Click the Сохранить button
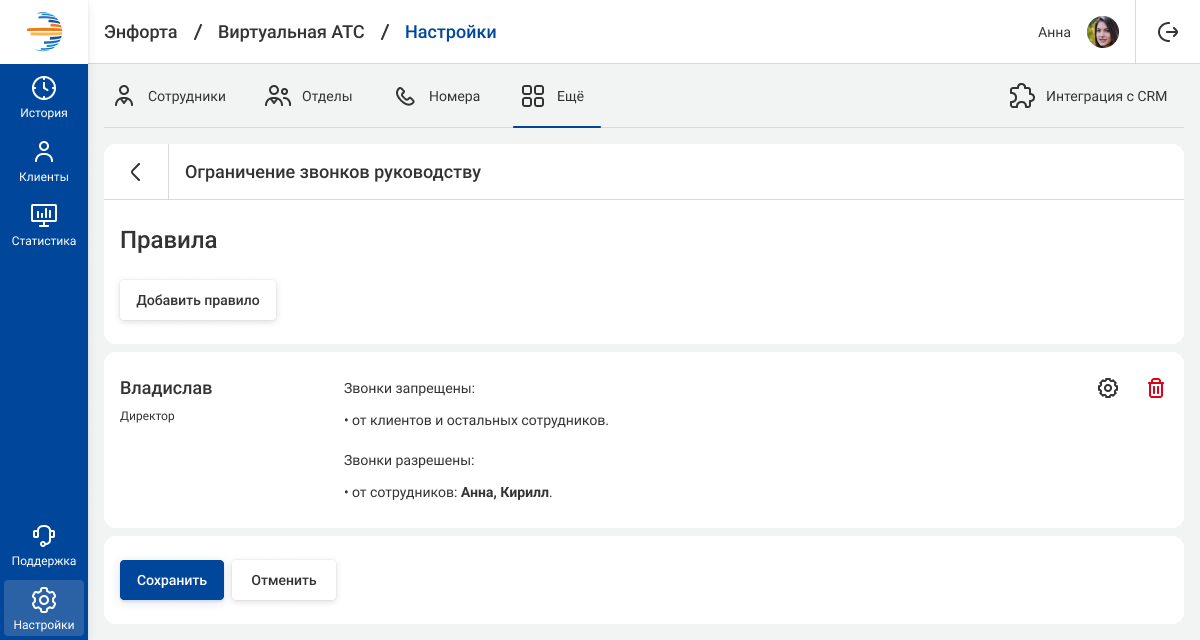 pyautogui.click(x=172, y=580)
